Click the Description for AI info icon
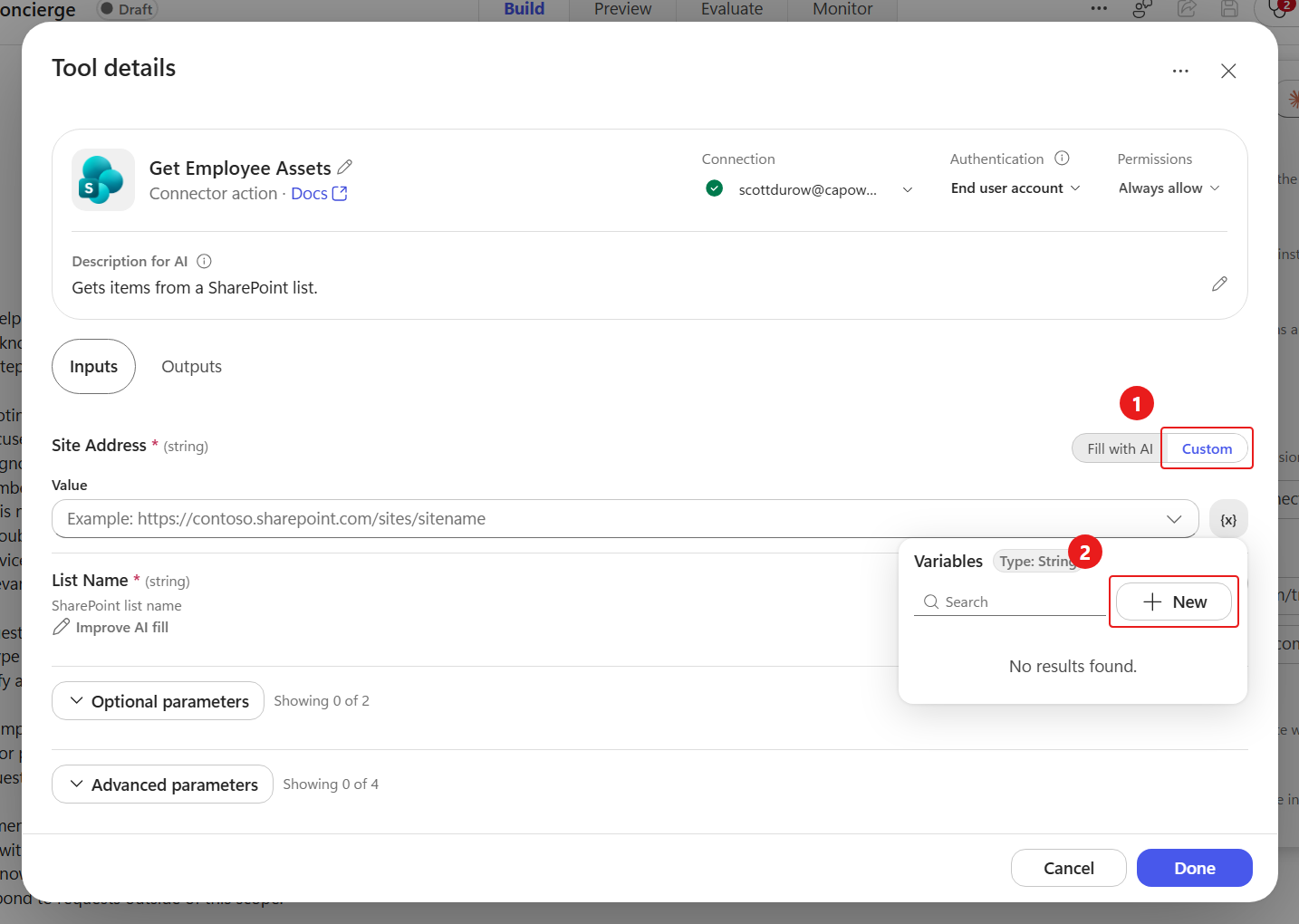This screenshot has height=924, width=1299. pos(204,261)
